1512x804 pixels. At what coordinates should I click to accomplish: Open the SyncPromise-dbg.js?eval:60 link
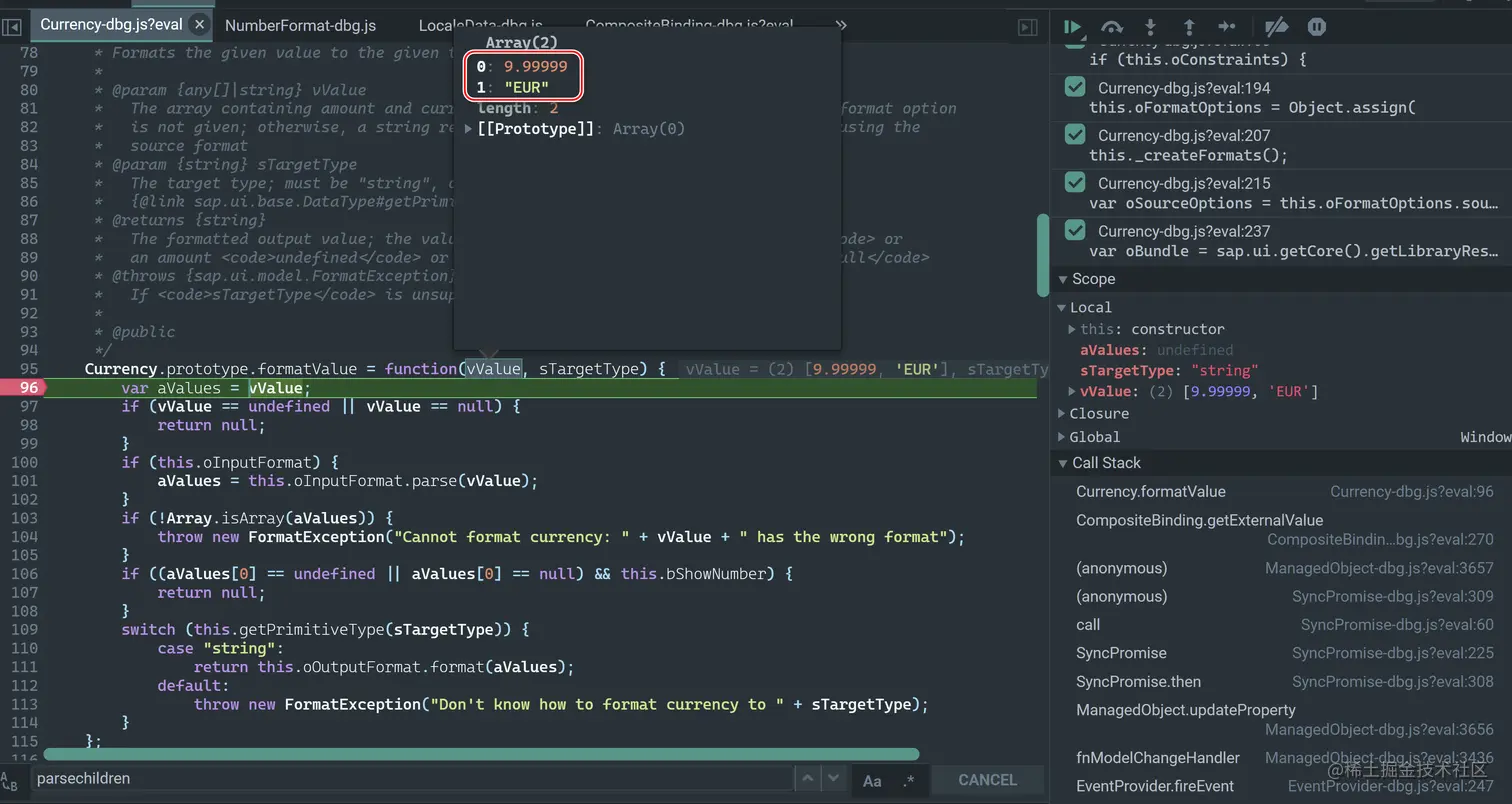tap(1397, 625)
